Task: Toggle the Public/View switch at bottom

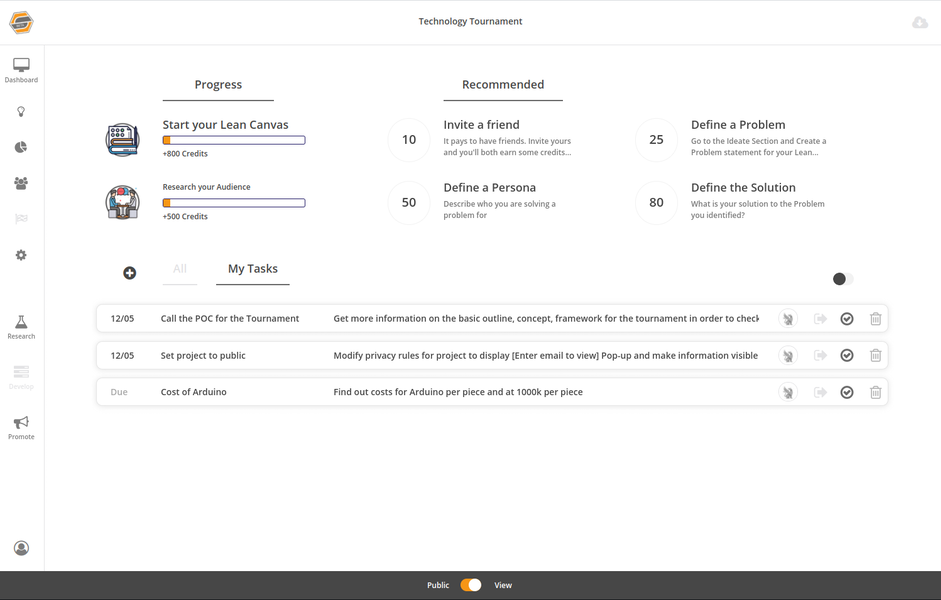Action: pos(470,585)
